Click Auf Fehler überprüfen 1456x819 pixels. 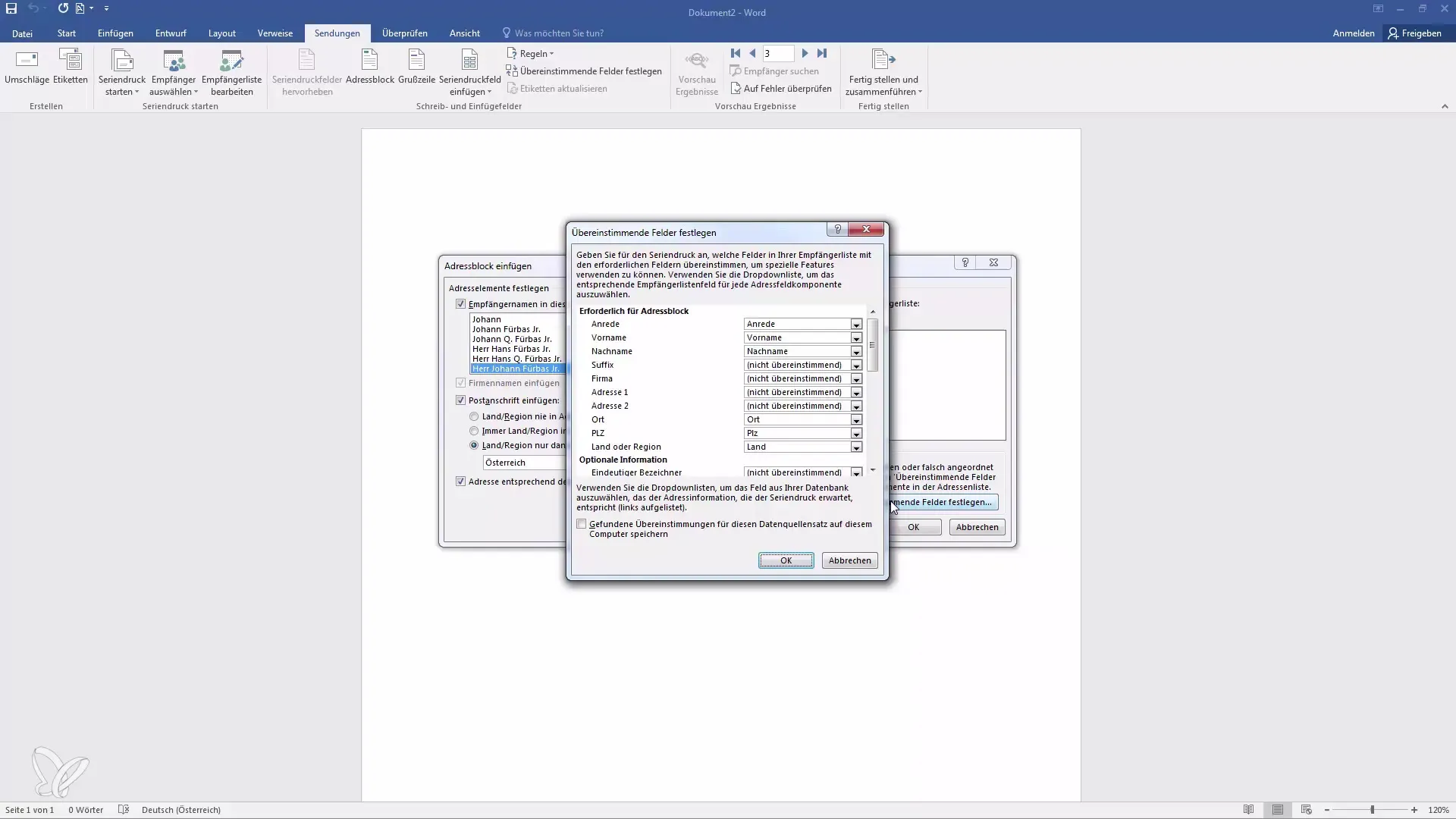780,89
